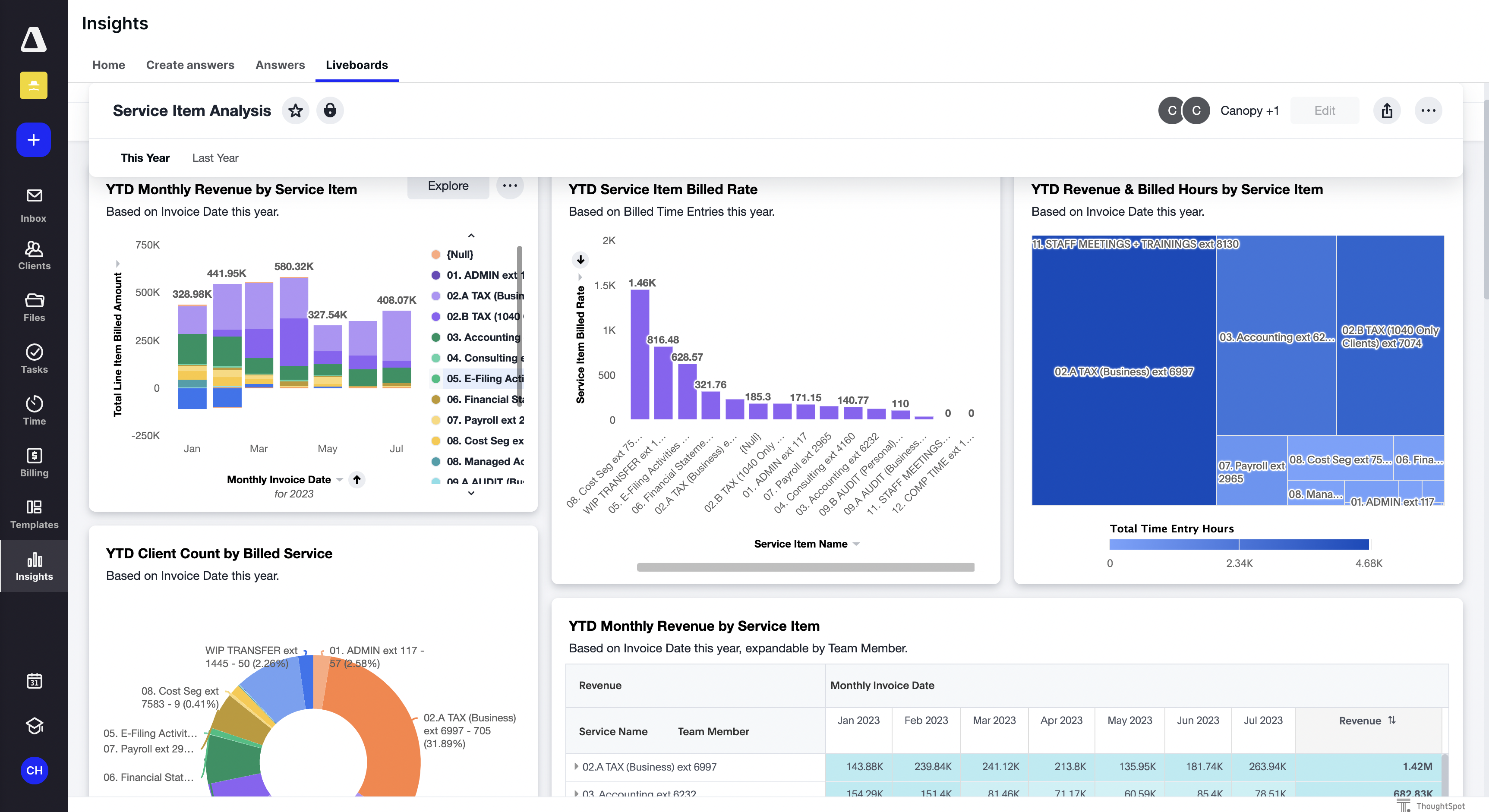Toggle the 03. Accounting legend item
This screenshot has height=812, width=1489.
click(x=477, y=337)
